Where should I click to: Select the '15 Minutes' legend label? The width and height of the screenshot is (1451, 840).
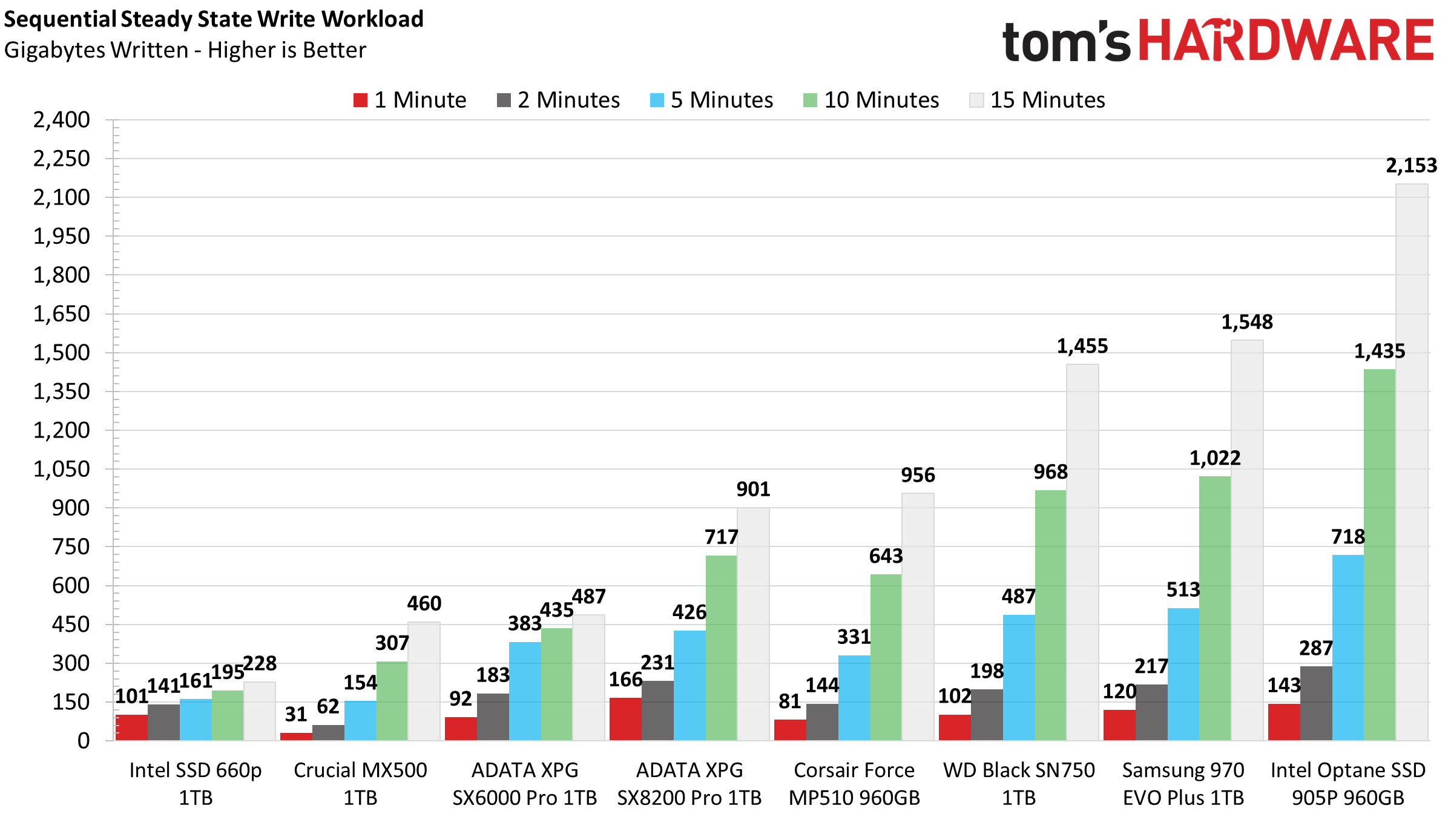coord(1047,100)
